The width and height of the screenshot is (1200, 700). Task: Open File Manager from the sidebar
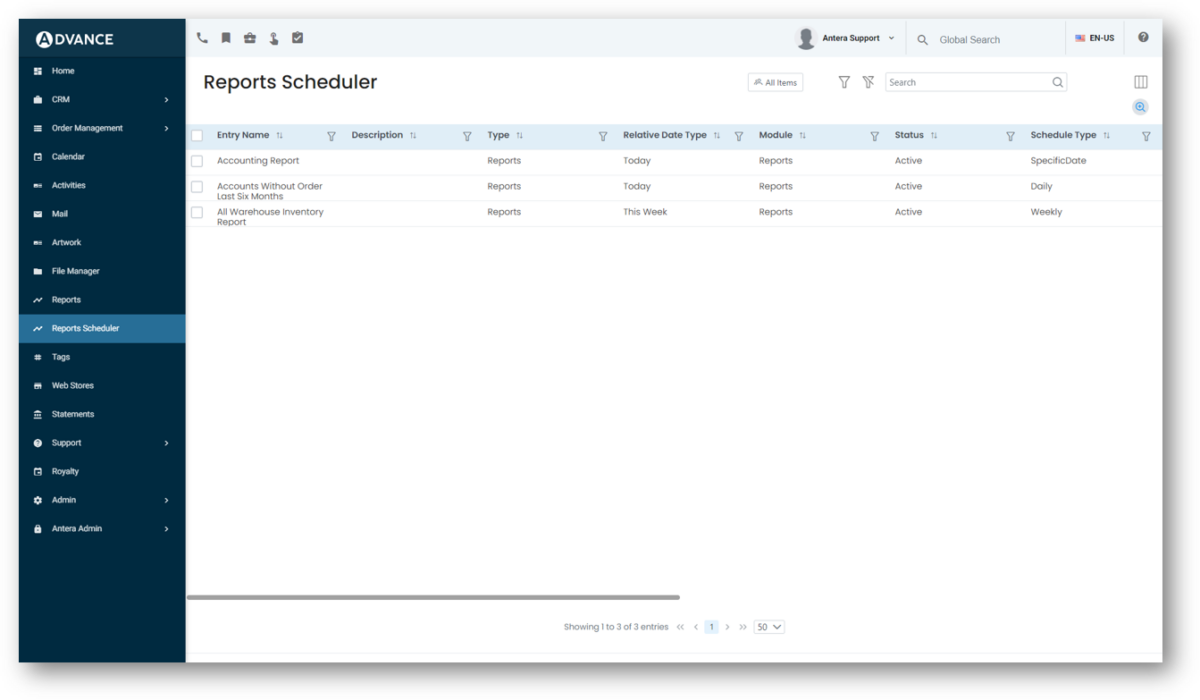click(75, 270)
